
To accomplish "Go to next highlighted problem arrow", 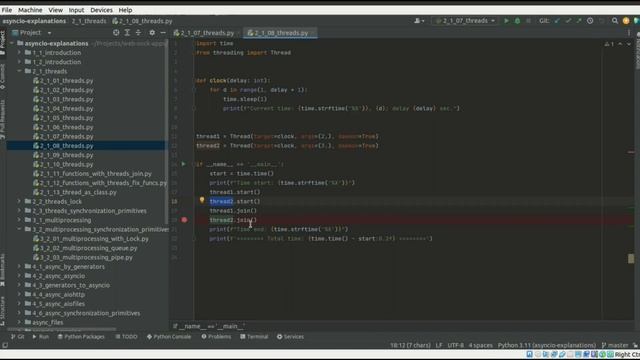I will click(629, 44).
